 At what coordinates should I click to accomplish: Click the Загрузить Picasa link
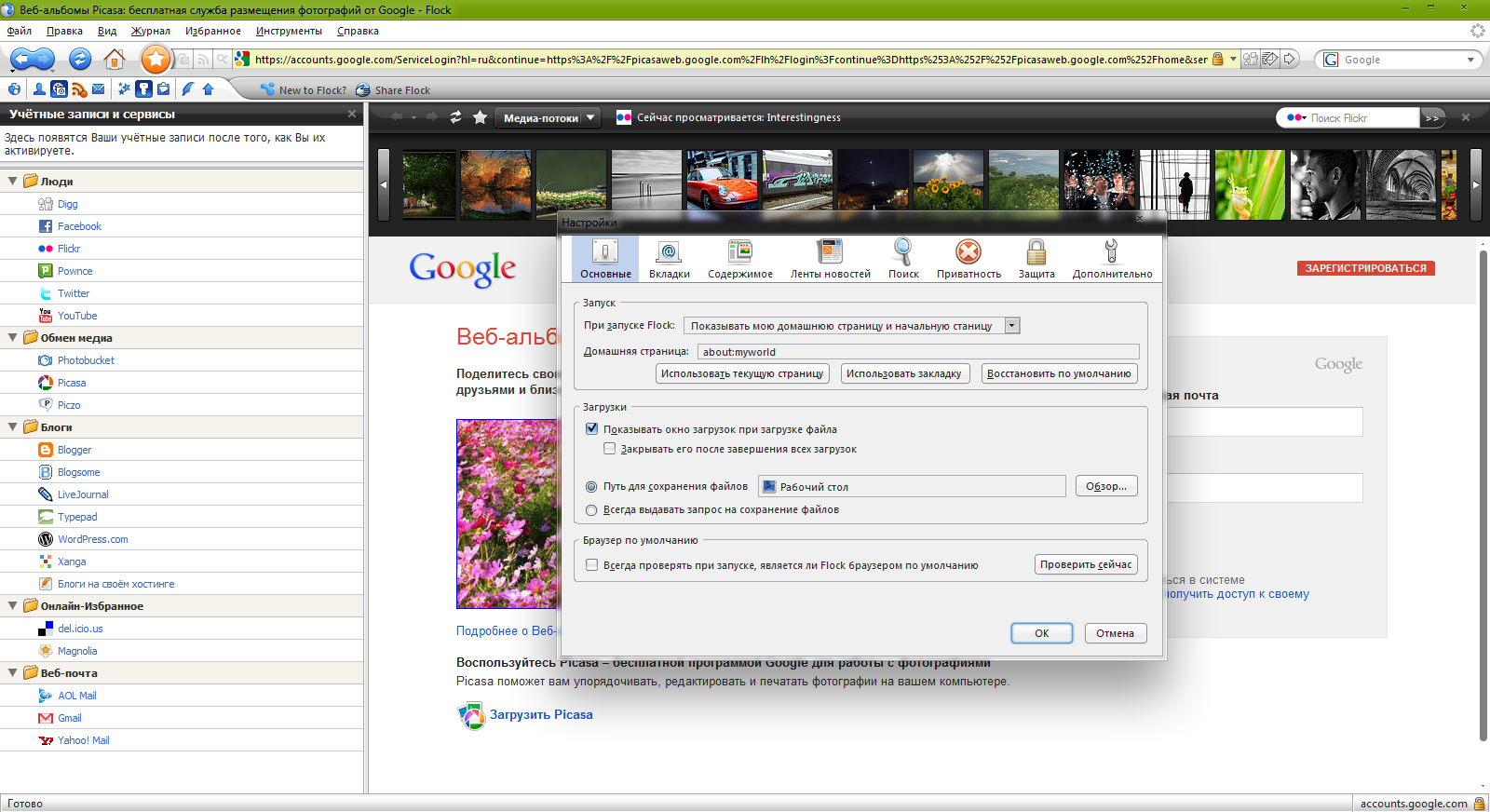pos(541,714)
